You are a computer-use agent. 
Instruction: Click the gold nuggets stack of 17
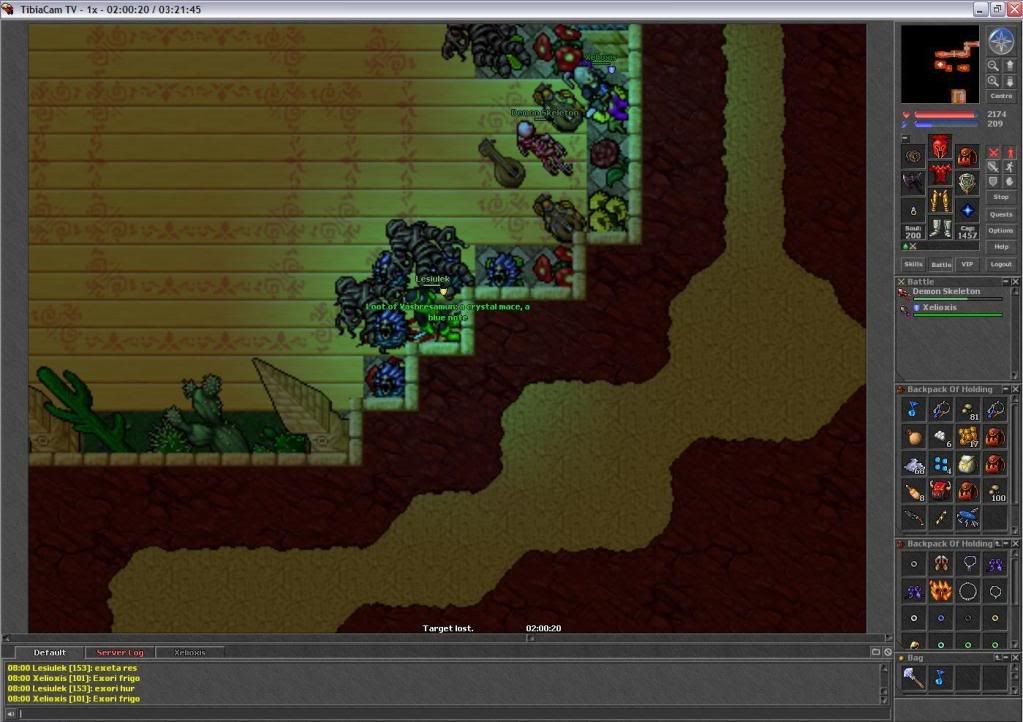click(968, 436)
